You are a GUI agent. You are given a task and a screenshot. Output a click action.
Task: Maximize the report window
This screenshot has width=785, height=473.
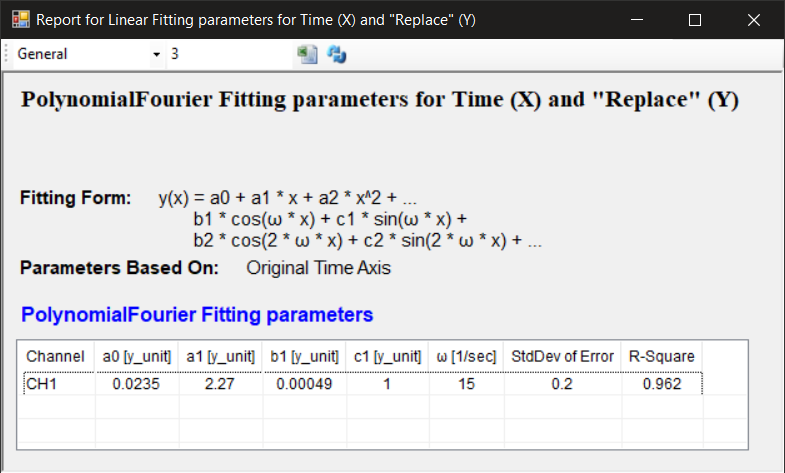[x=695, y=19]
